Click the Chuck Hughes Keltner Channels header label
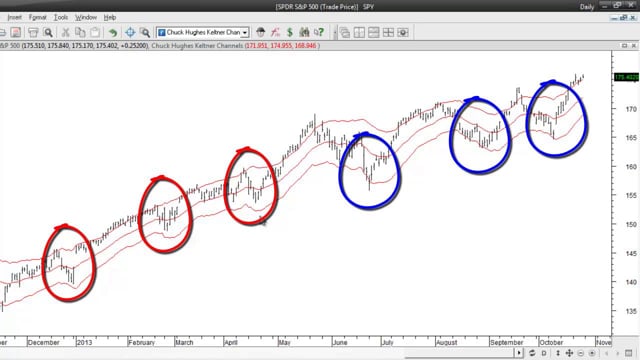Screen dimensions: 640x360 [197, 46]
